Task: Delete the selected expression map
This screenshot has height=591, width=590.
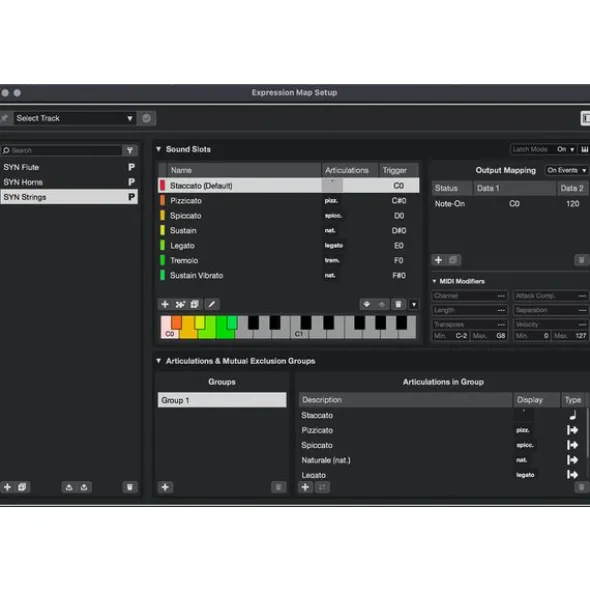Action: 130,487
